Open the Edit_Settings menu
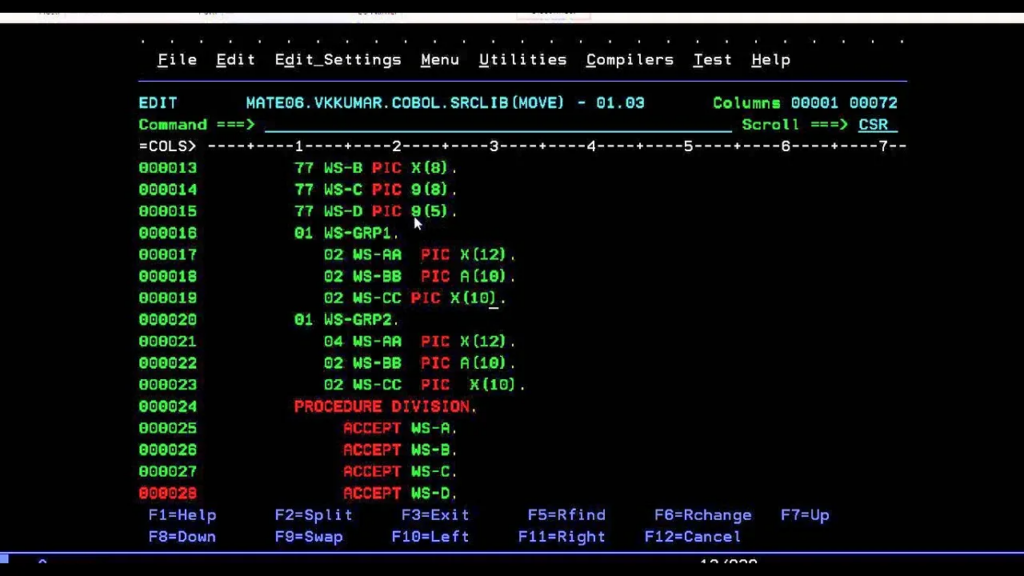 click(338, 60)
